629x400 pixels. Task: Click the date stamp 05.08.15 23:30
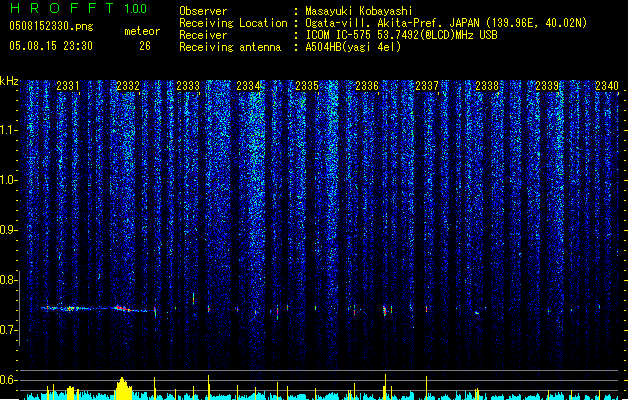point(51,46)
